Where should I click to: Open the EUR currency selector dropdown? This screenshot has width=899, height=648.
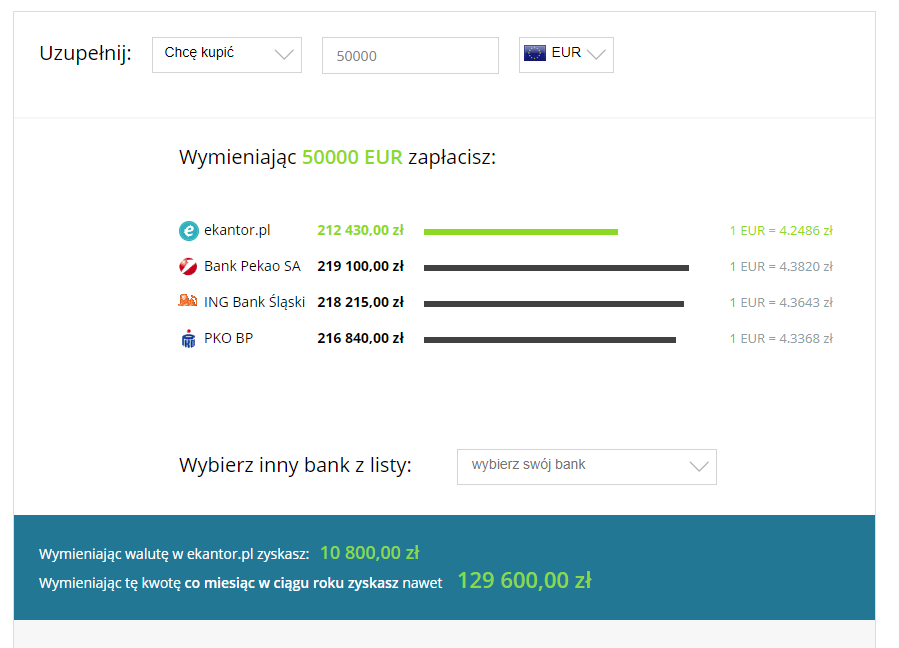click(x=566, y=55)
